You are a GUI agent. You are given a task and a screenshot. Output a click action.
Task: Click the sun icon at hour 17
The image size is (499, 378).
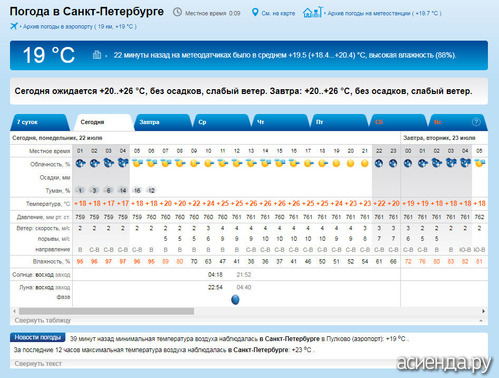308,163
